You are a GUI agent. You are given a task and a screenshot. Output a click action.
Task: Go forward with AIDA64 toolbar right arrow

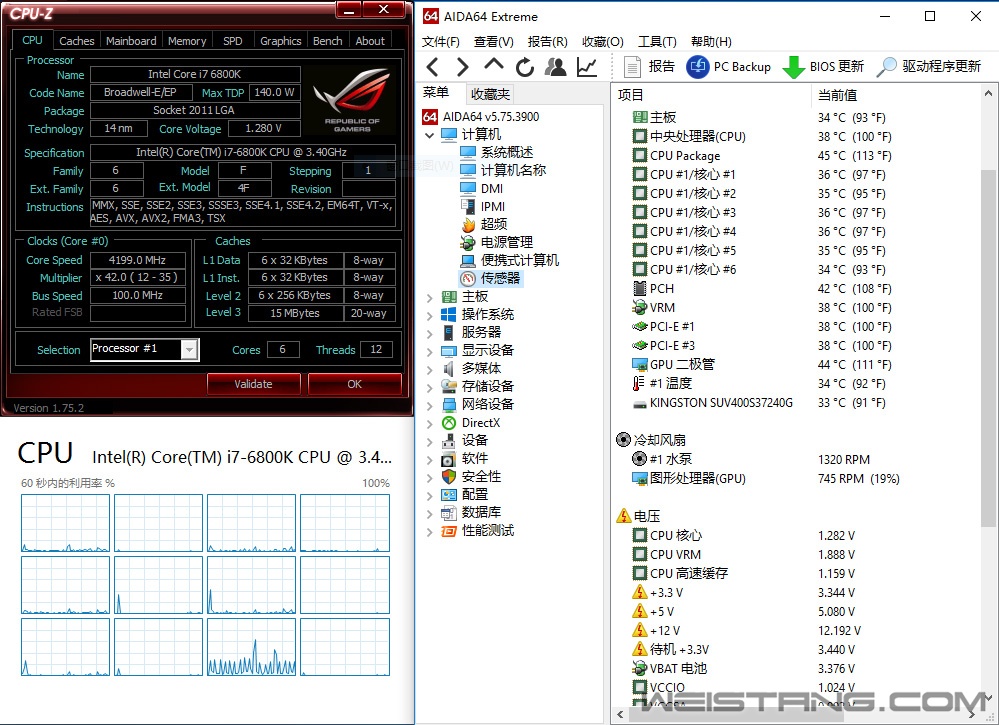click(x=463, y=66)
